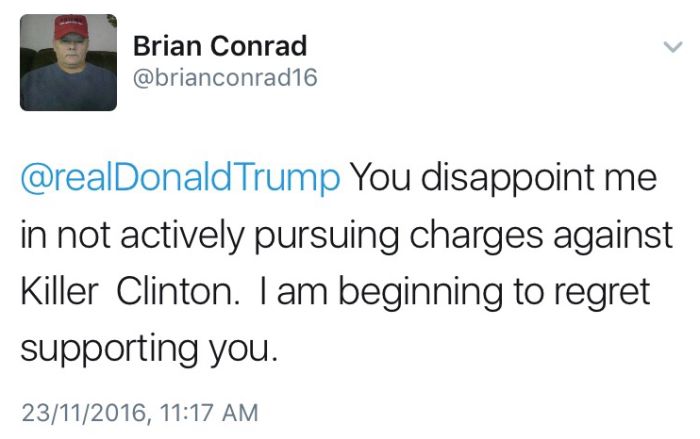Image resolution: width=700 pixels, height=439 pixels.
Task: Open the Brian Conrad display name
Action: point(219,46)
